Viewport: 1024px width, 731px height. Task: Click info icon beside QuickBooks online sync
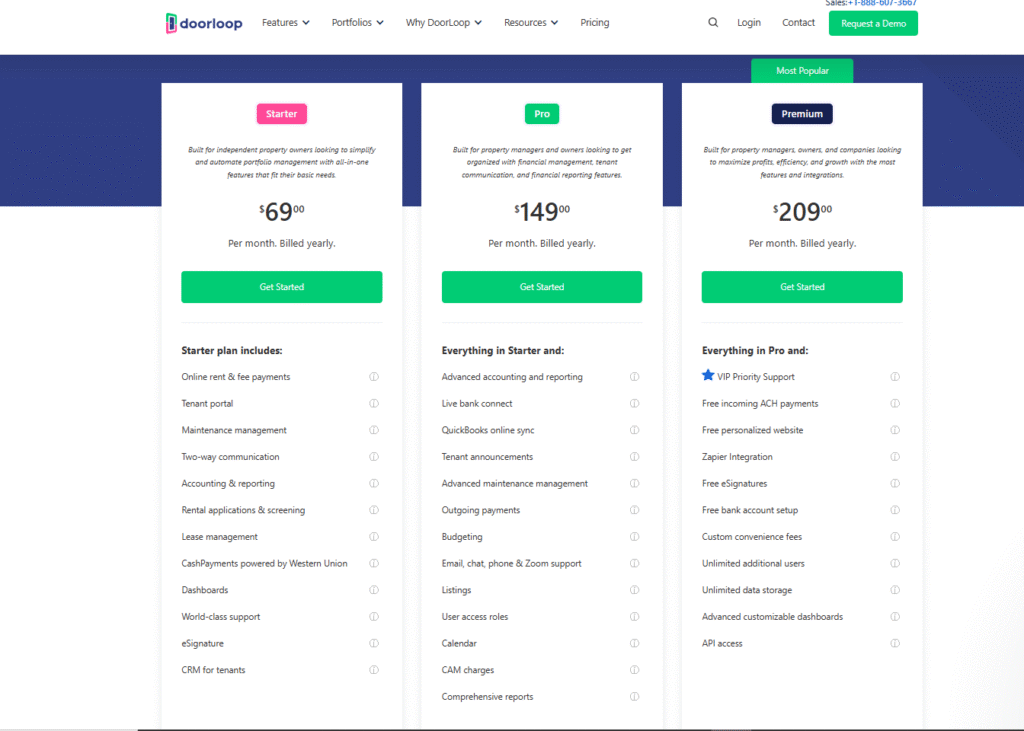pyautogui.click(x=634, y=430)
